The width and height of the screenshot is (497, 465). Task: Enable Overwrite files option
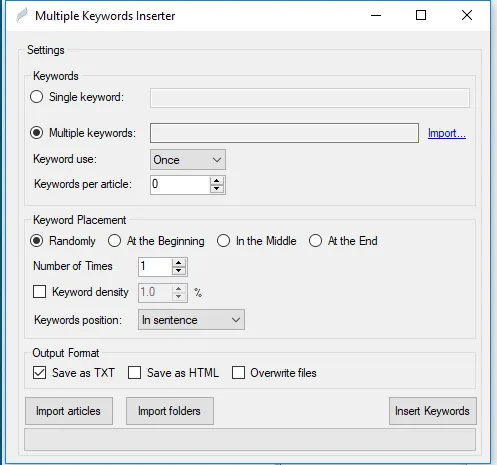238,372
